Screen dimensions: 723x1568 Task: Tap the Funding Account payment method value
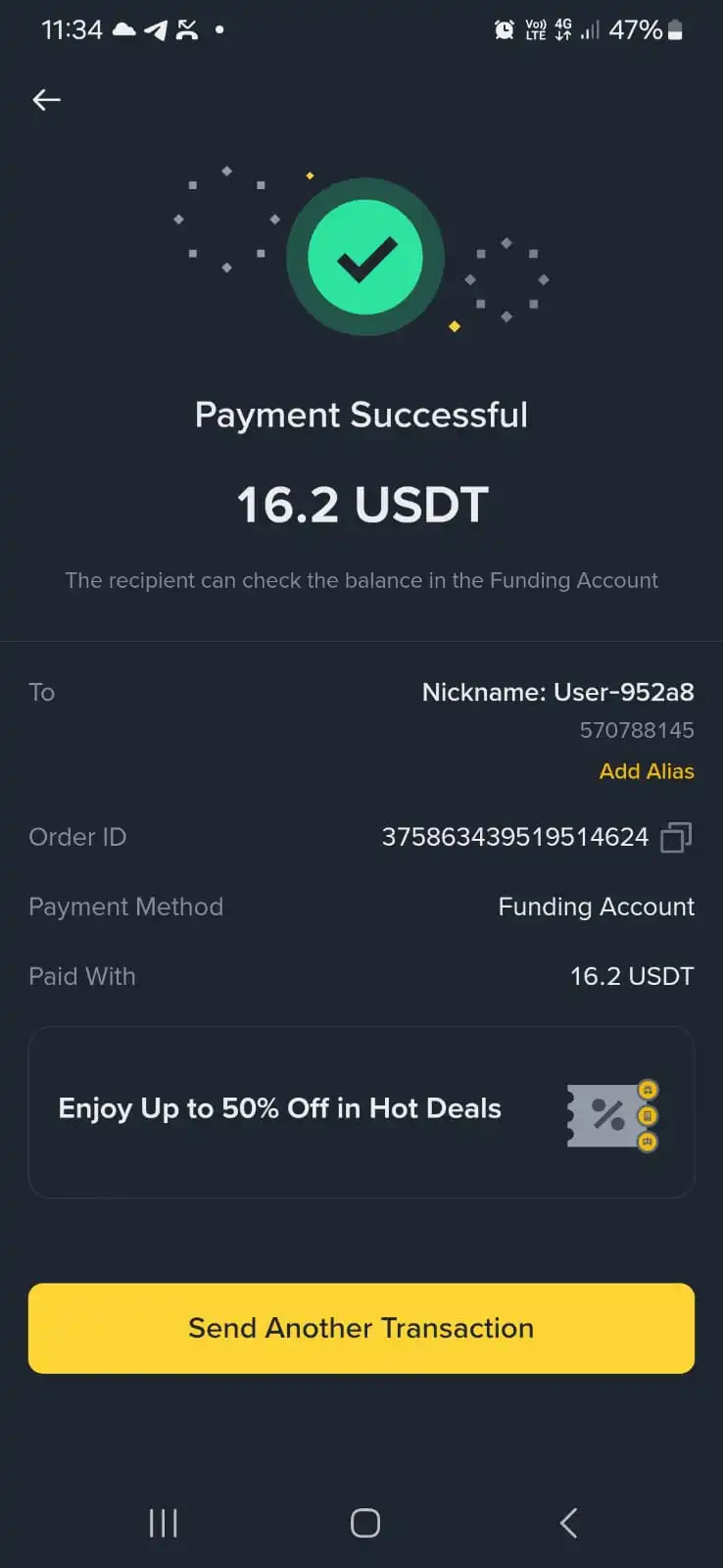coord(596,906)
